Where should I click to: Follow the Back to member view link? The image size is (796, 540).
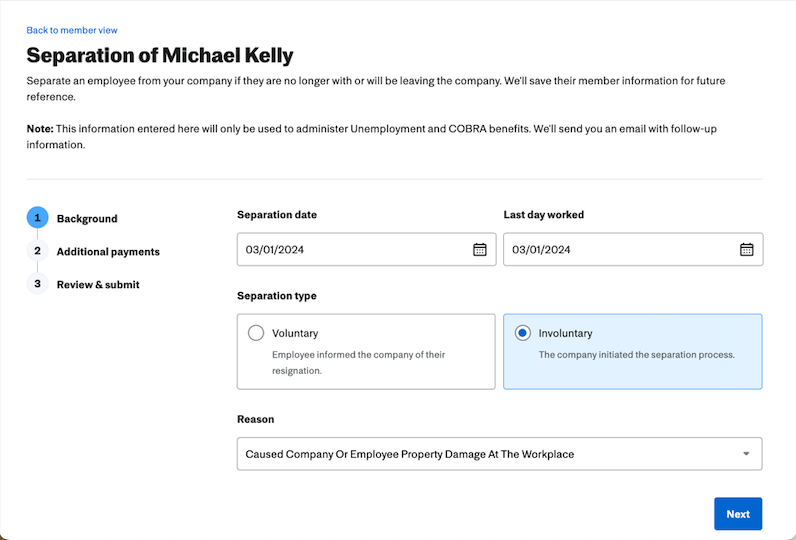[72, 30]
